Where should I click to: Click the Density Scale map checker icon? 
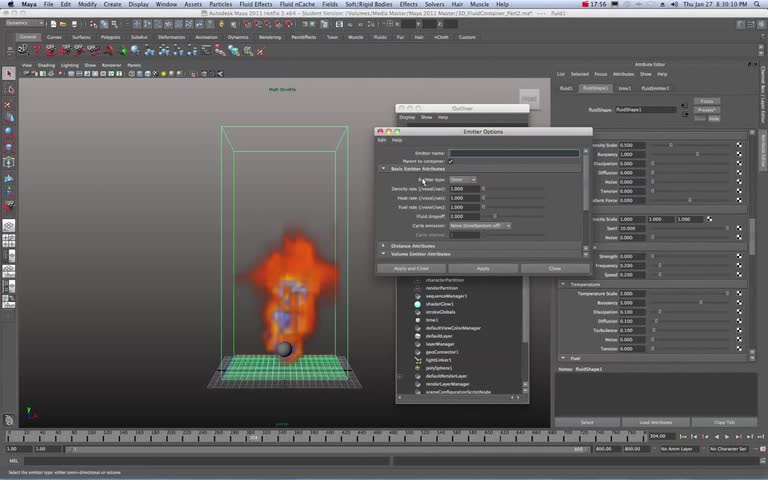[x=739, y=146]
